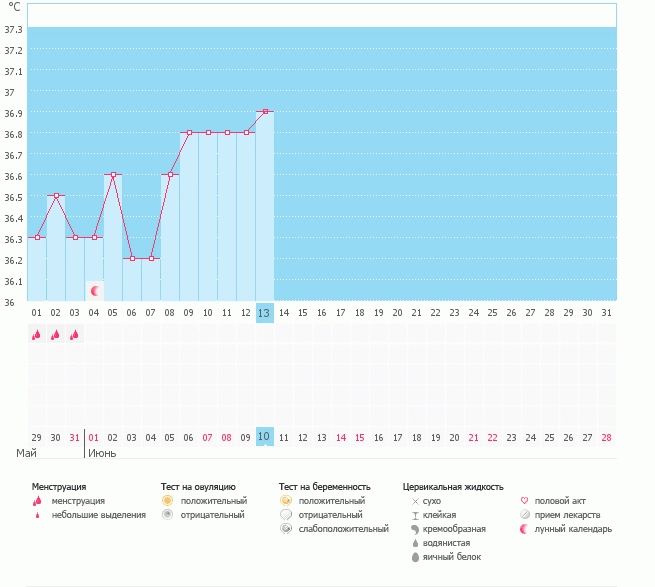Viewport: 655px width, 587px height.
Task: Click the highlighted date 10 in June
Action: [x=264, y=437]
